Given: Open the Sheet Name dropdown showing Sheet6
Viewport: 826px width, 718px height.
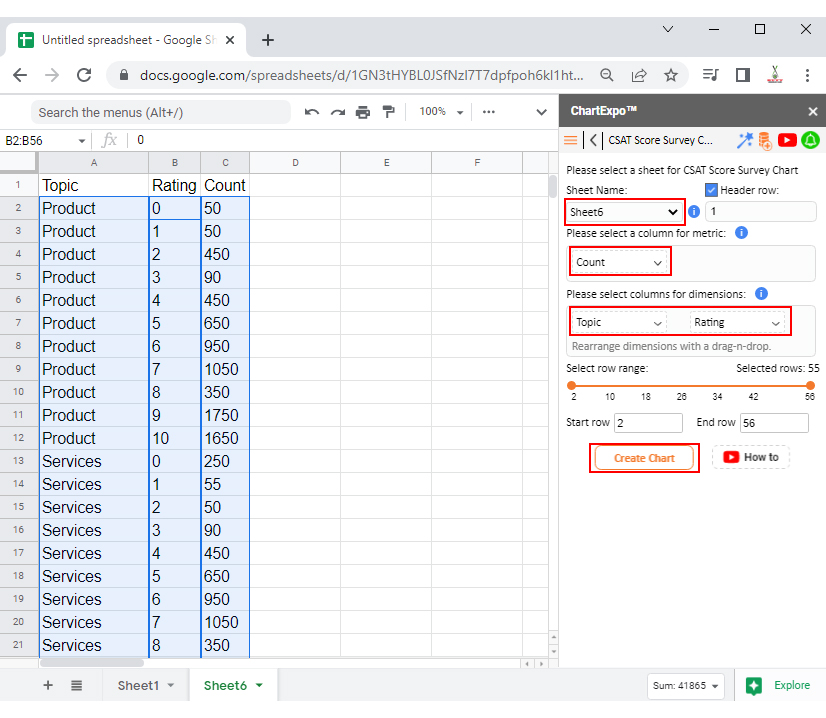Looking at the screenshot, I should [624, 212].
